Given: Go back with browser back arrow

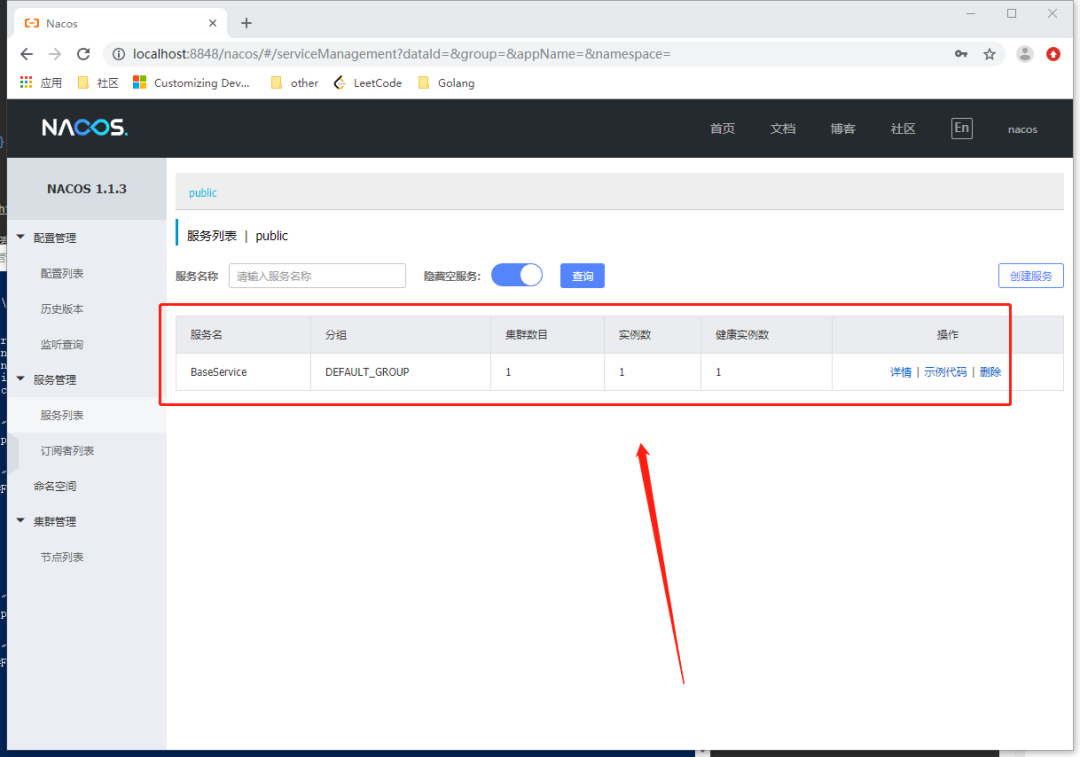Looking at the screenshot, I should coord(26,54).
